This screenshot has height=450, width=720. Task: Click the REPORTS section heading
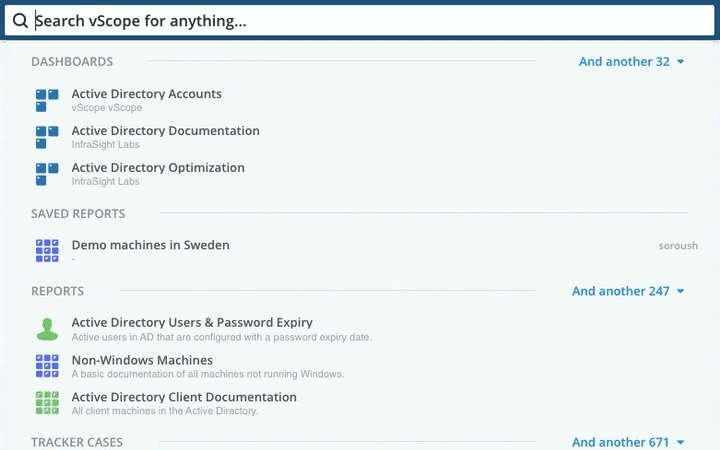57,291
